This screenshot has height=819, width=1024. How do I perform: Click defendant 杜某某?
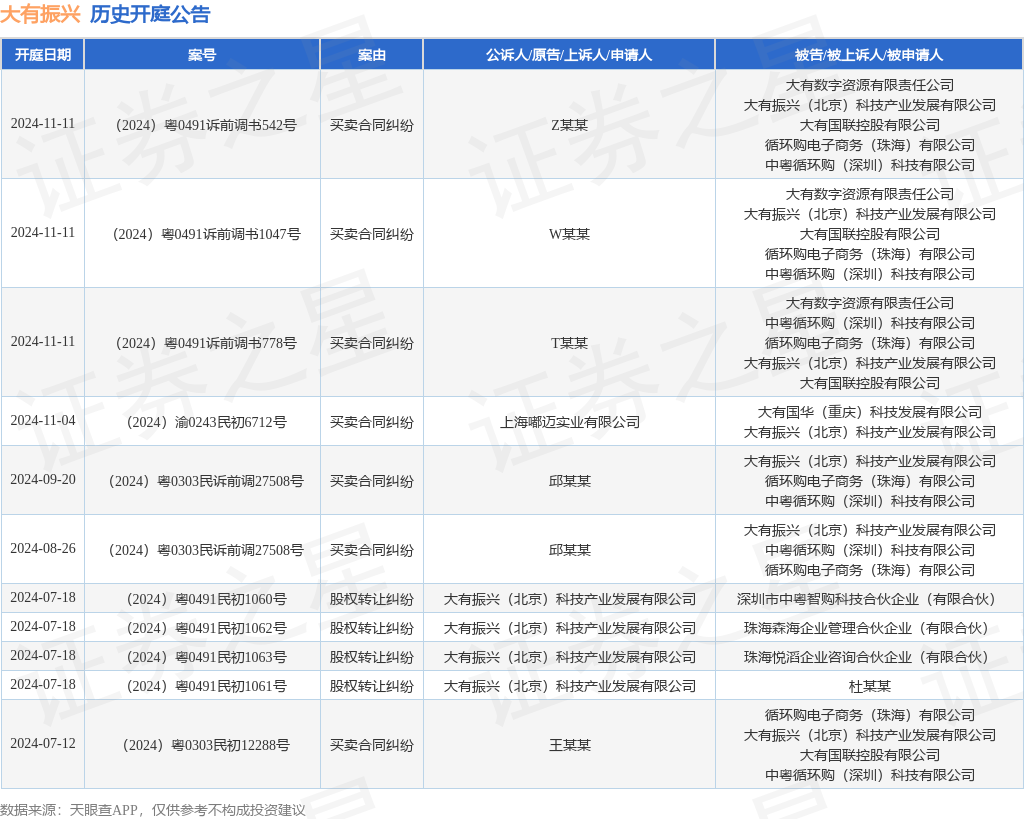[x=869, y=686]
